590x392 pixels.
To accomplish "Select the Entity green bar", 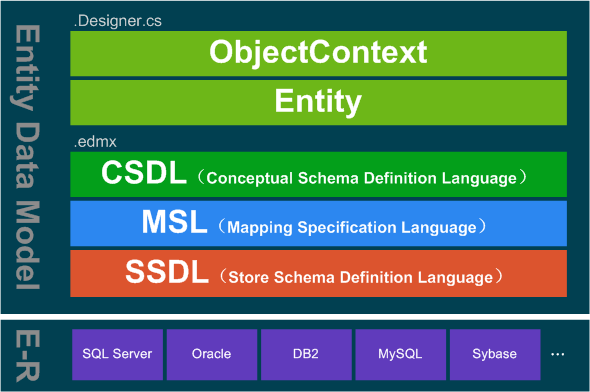I will click(x=318, y=102).
